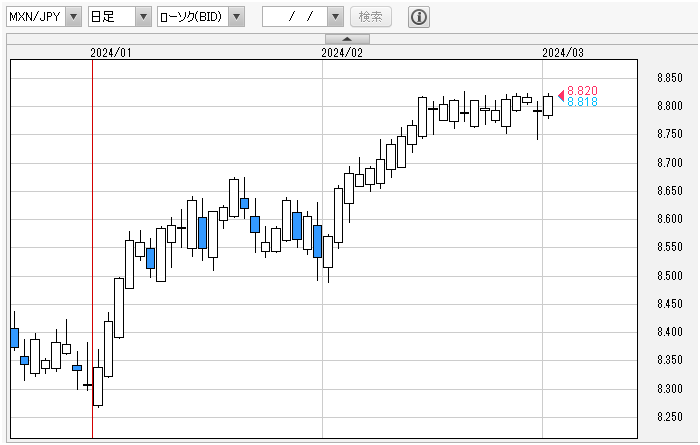Click the 8.600 price axis label
700x445 pixels.
point(670,219)
